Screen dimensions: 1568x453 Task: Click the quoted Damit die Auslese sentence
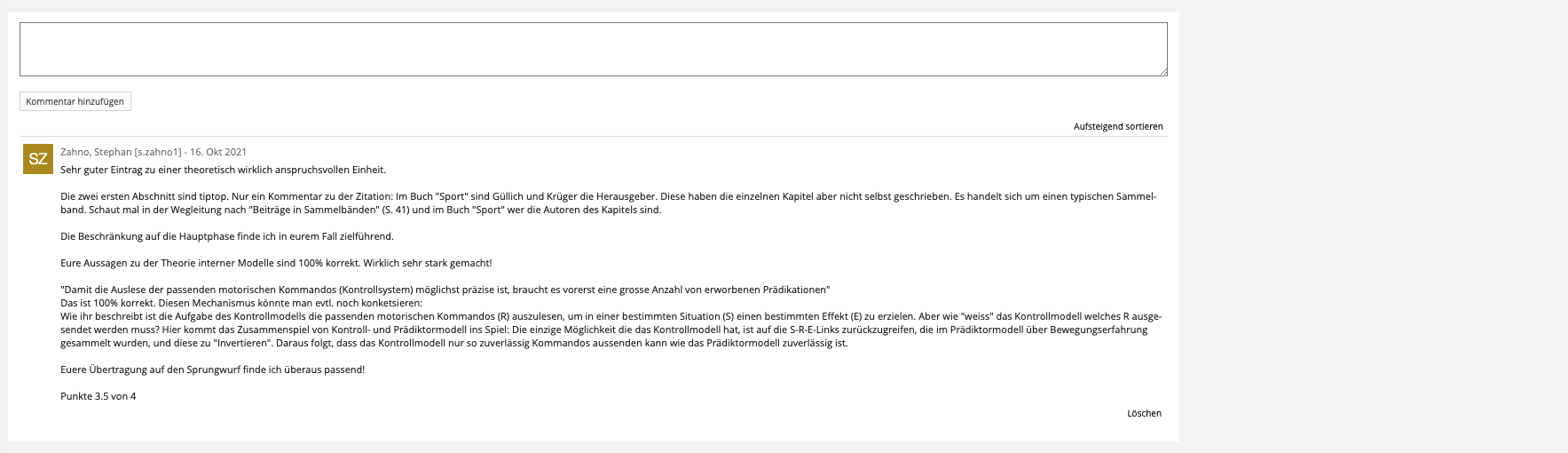445,290
